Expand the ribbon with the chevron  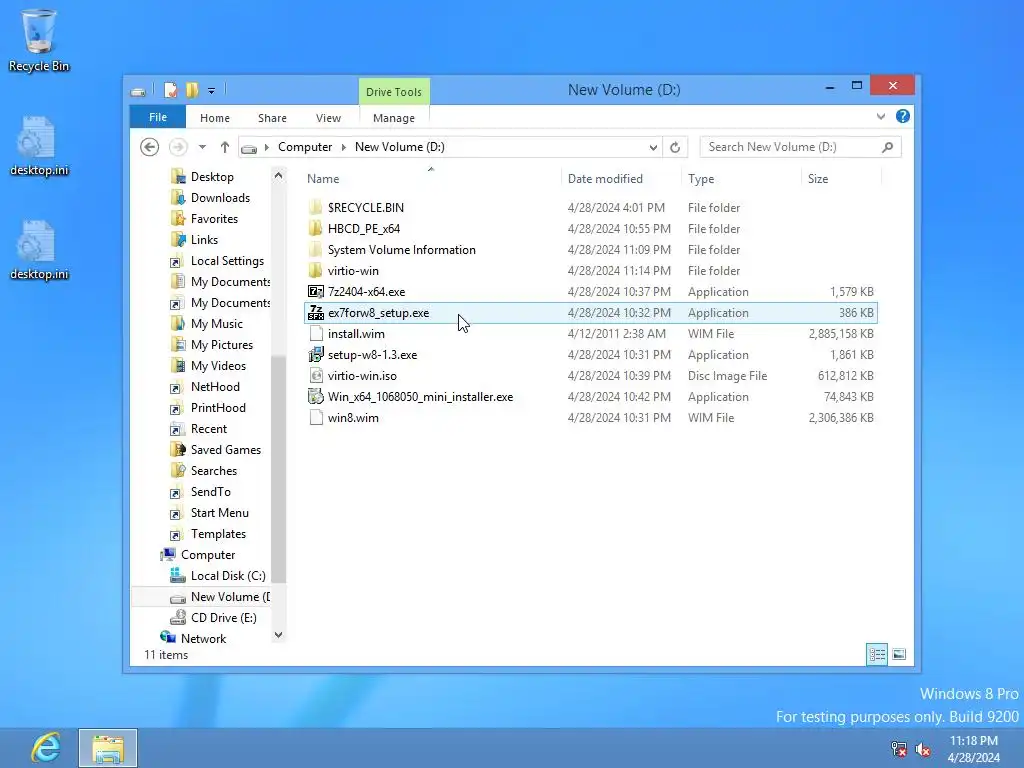880,116
